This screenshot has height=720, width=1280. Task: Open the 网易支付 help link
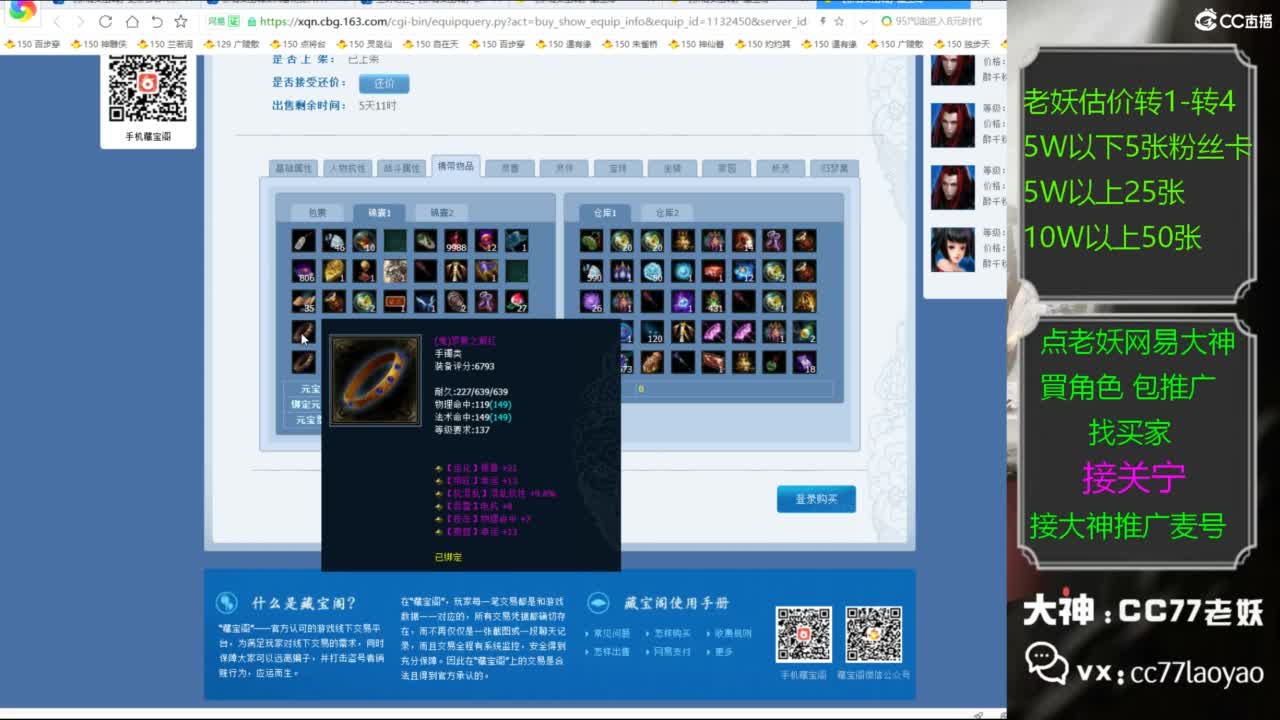coord(673,651)
